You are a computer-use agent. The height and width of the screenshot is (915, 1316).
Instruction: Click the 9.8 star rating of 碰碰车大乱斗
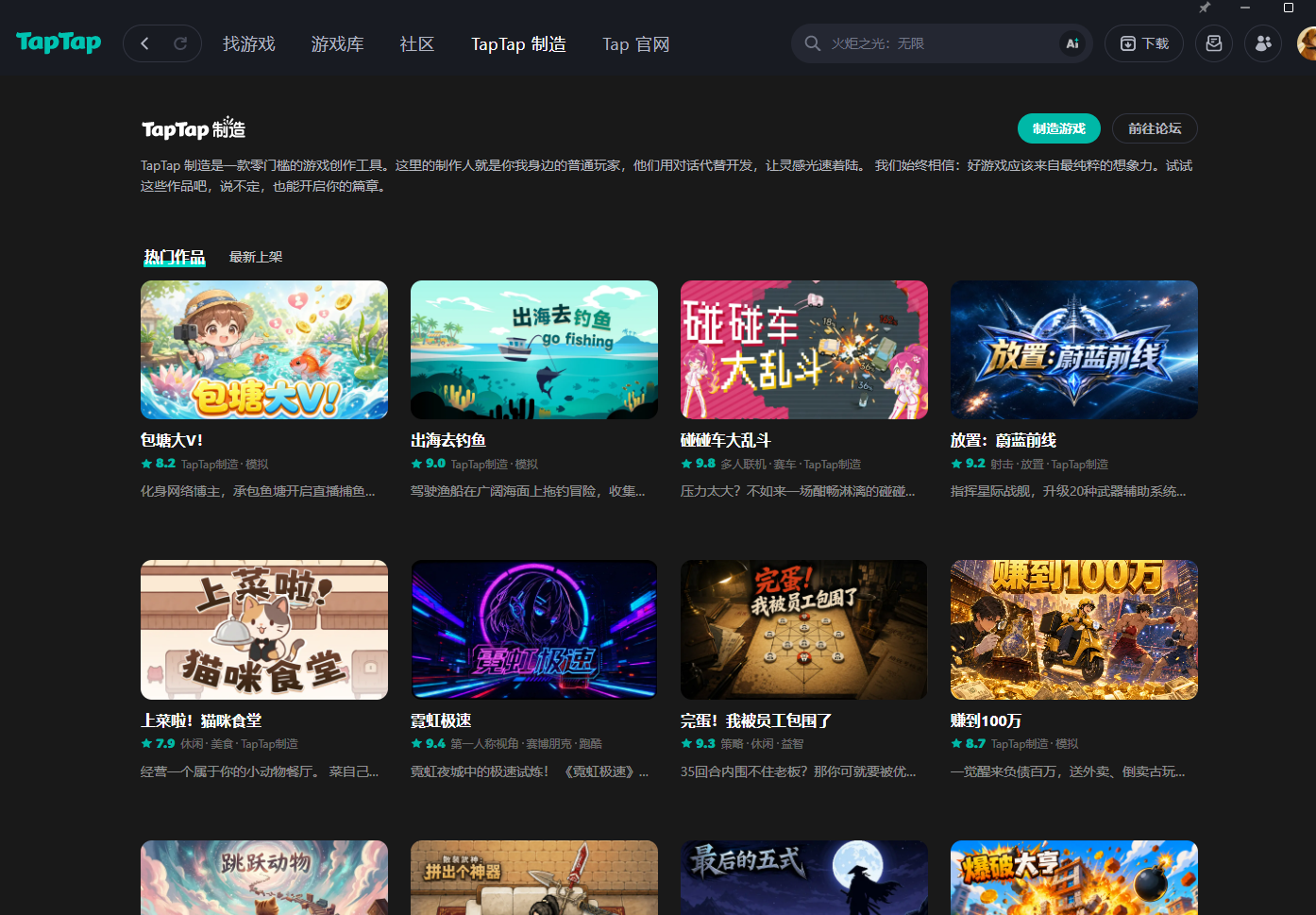point(699,464)
